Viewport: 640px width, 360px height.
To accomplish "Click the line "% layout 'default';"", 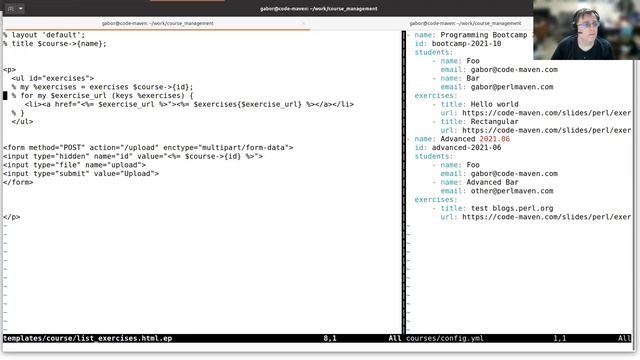I will pos(44,35).
